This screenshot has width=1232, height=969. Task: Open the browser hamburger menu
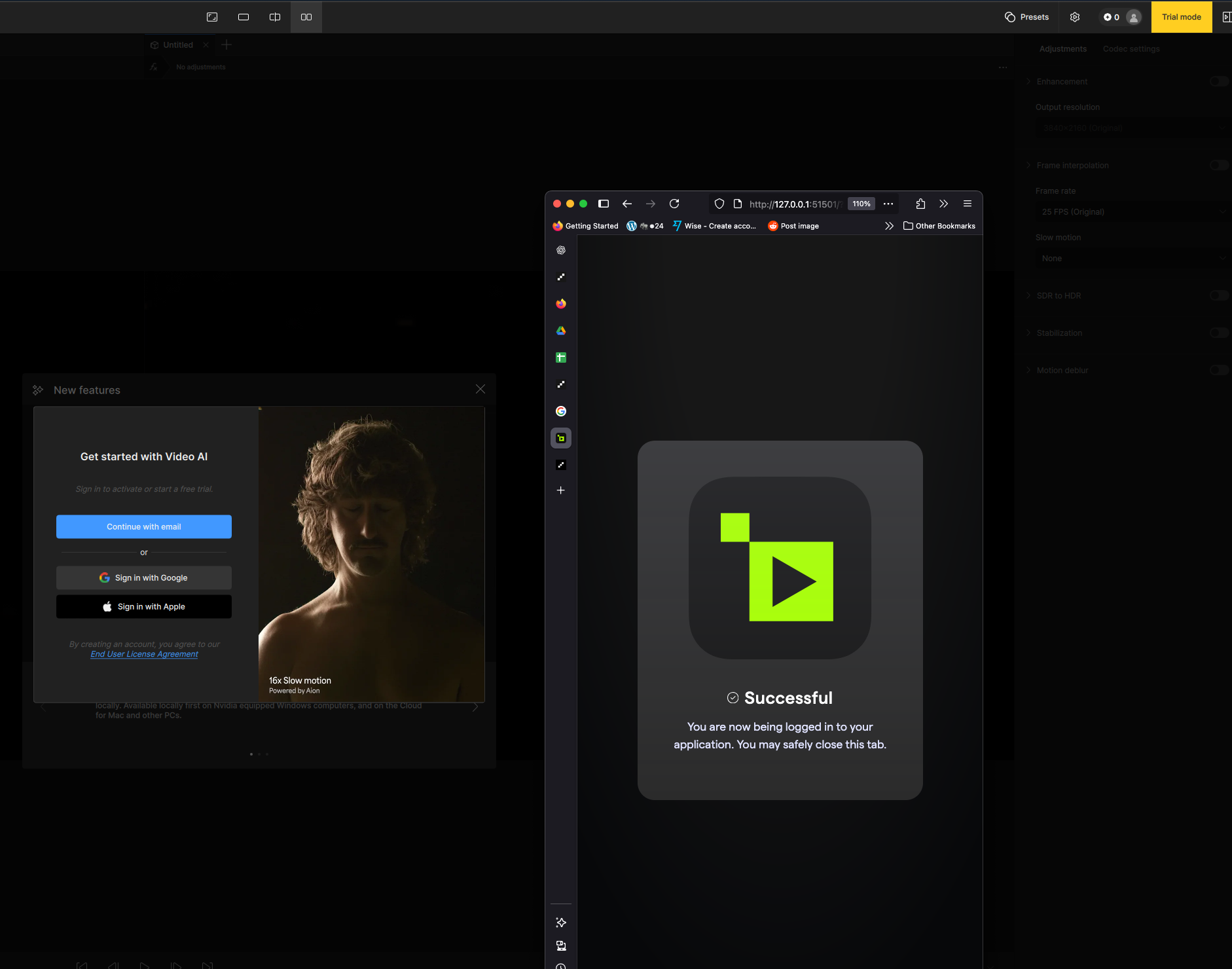coord(968,204)
